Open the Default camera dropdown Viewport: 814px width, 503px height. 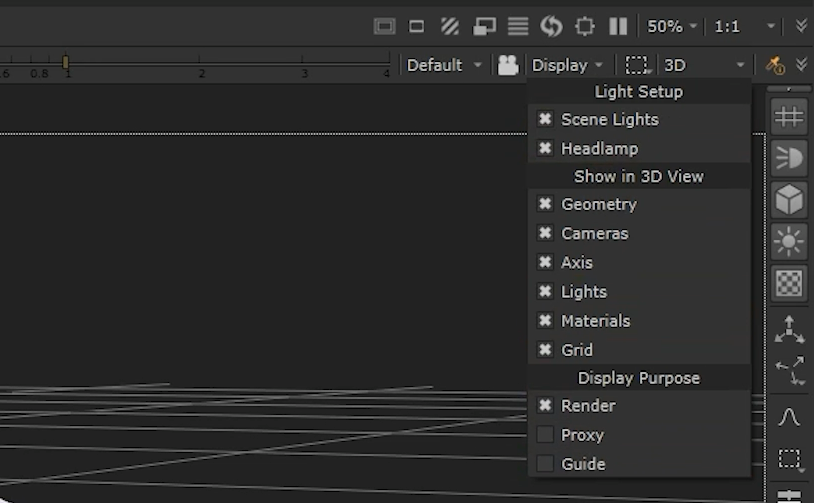point(444,65)
